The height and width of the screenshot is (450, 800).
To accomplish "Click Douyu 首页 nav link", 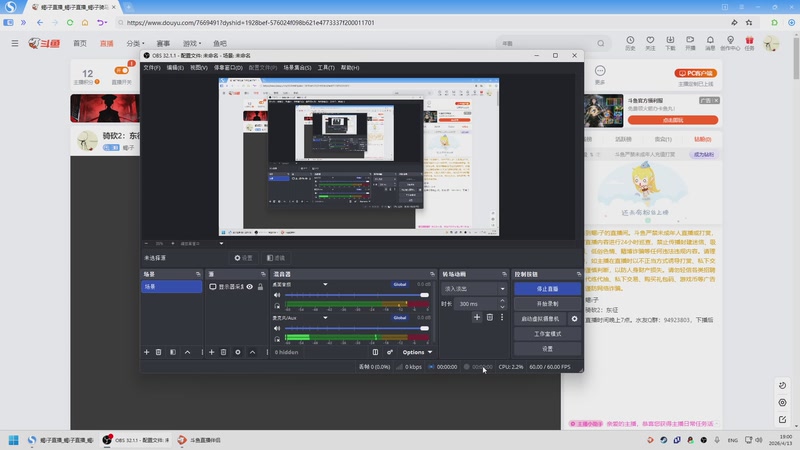I will (x=80, y=43).
